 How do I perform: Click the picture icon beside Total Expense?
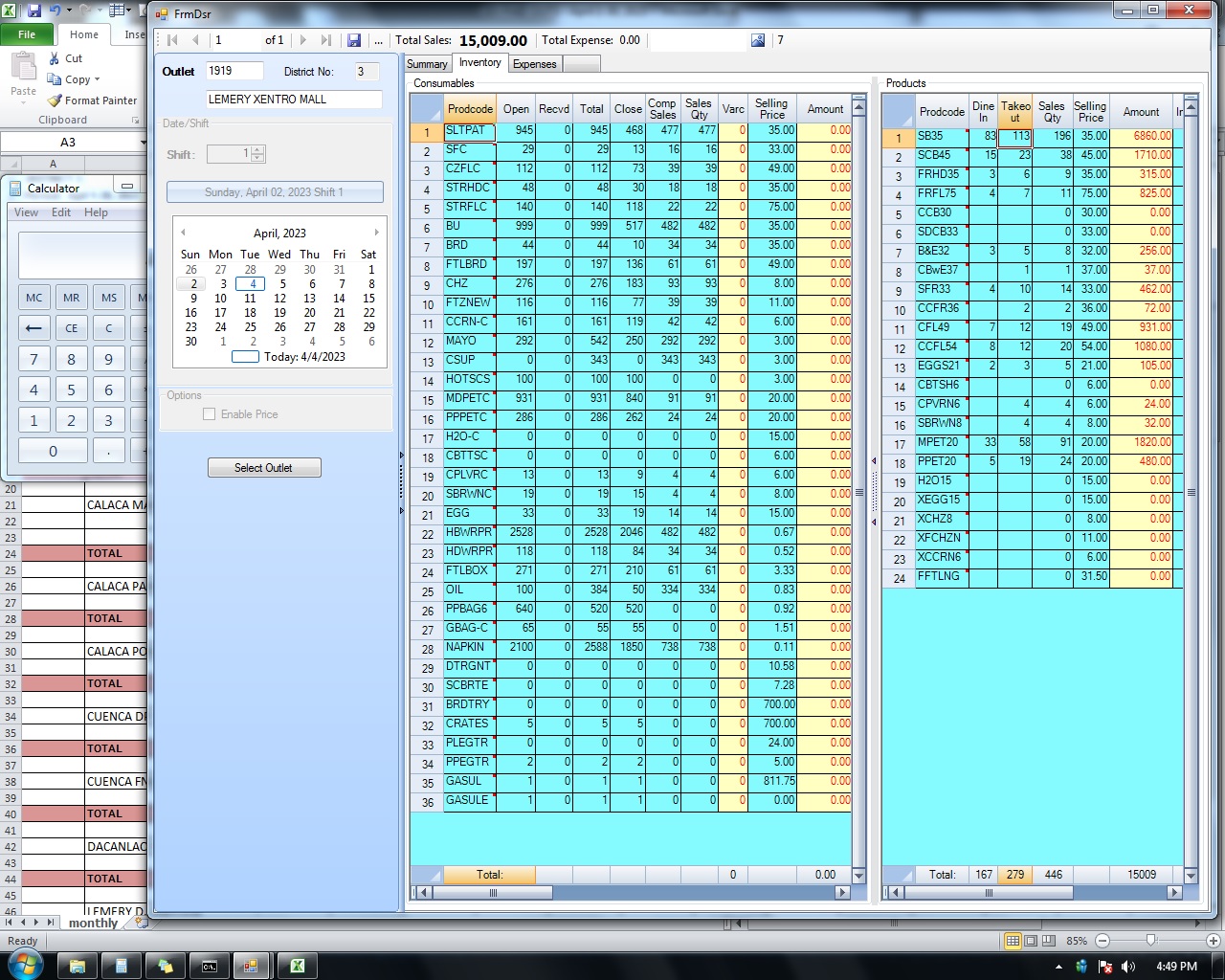[758, 40]
